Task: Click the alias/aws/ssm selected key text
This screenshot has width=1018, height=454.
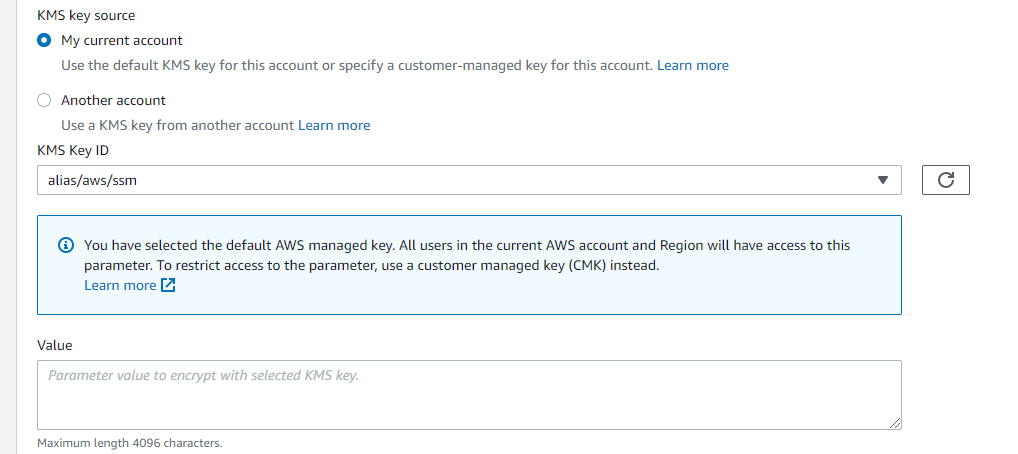Action: tap(92, 181)
